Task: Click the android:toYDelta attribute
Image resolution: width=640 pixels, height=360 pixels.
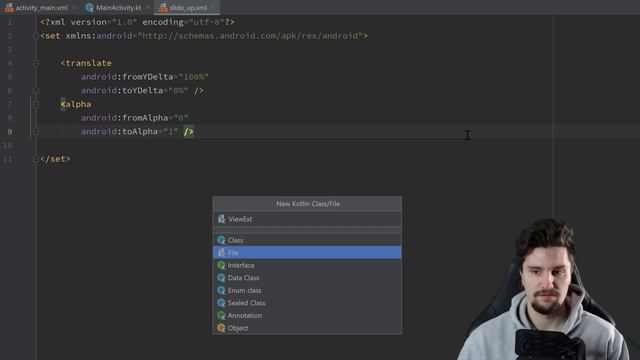Action: click(x=122, y=91)
